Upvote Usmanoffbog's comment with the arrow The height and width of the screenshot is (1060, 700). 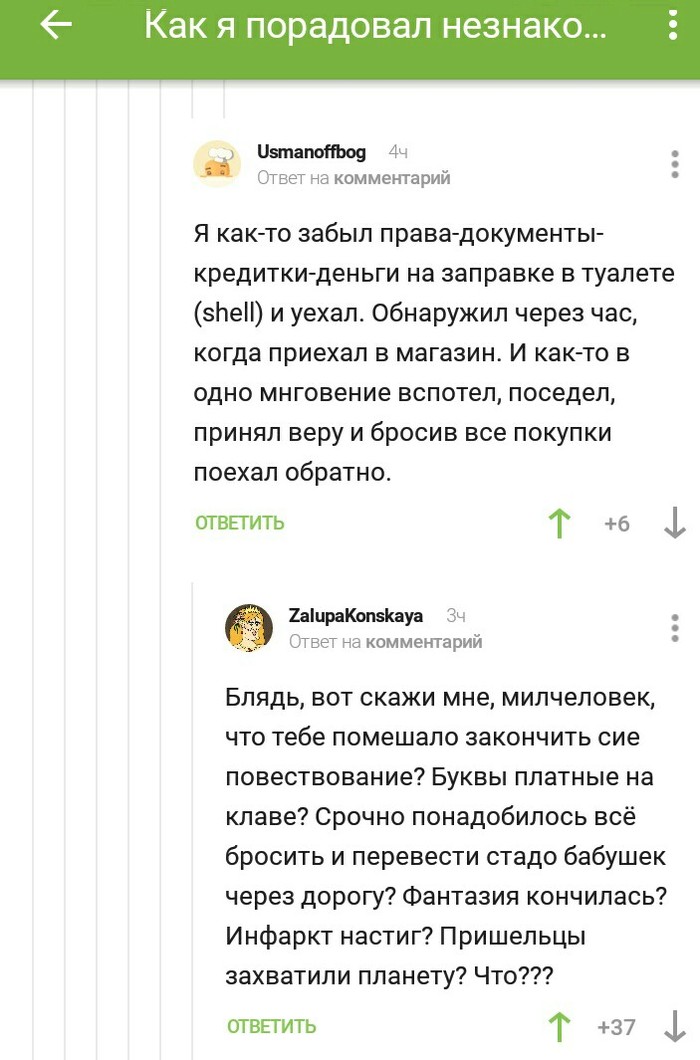(559, 521)
